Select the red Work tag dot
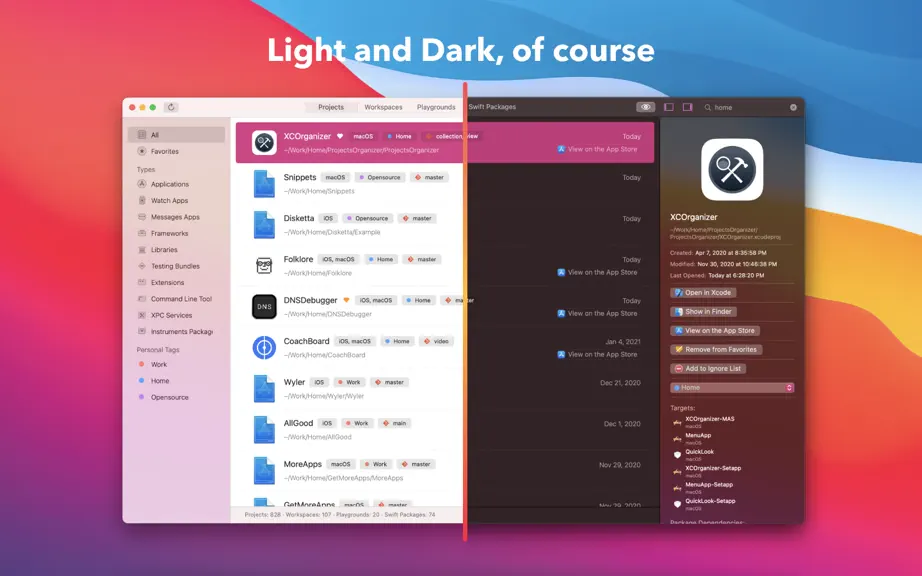This screenshot has height=576, width=922. 141,364
